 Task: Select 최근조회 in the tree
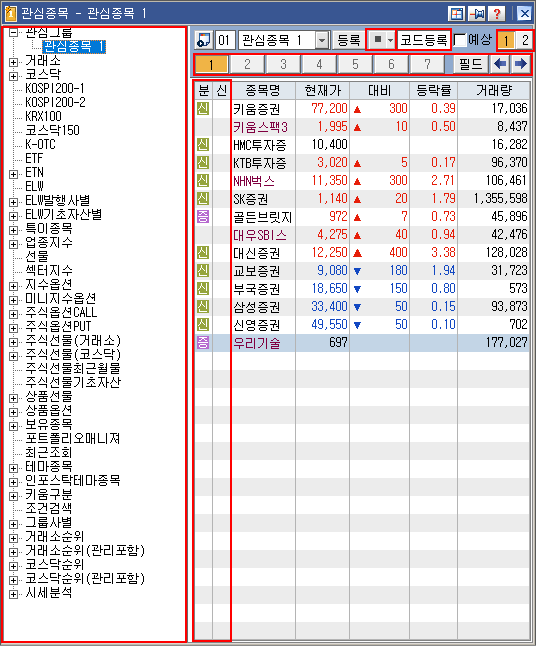tap(49, 452)
